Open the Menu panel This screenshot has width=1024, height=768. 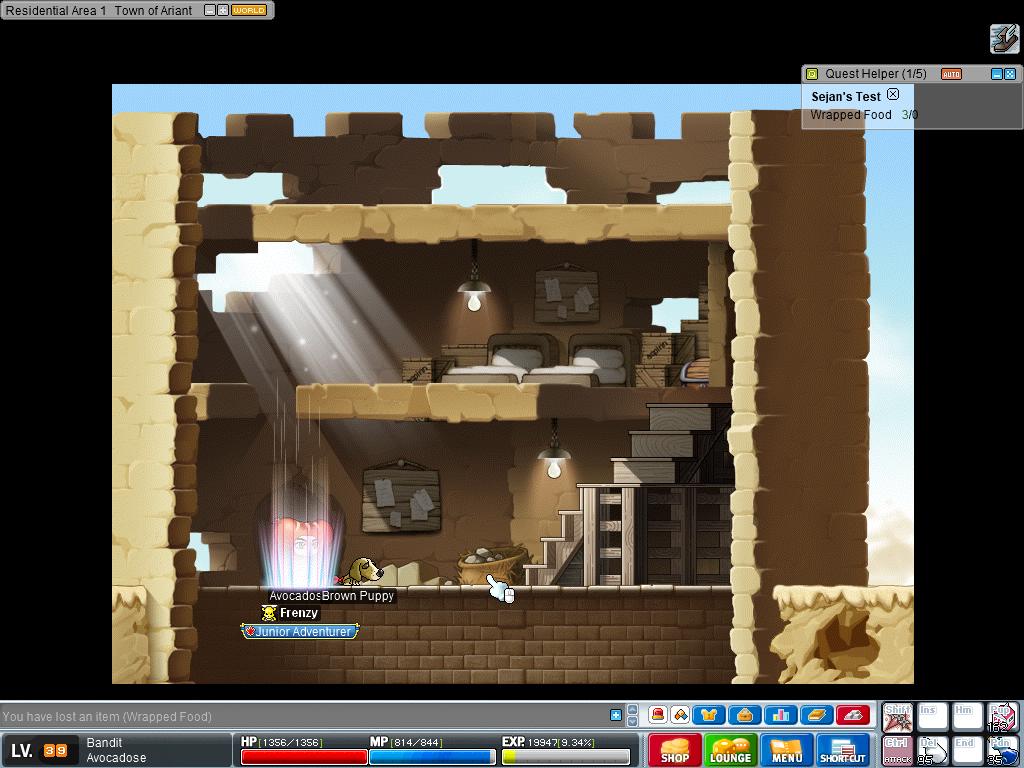pyautogui.click(x=787, y=750)
